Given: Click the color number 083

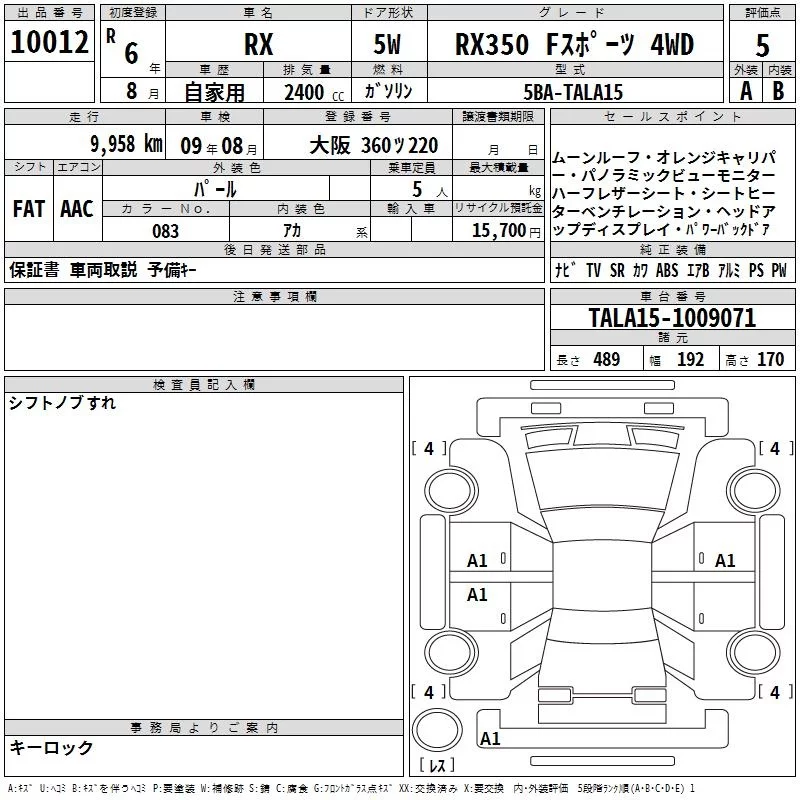Looking at the screenshot, I should 166,231.
